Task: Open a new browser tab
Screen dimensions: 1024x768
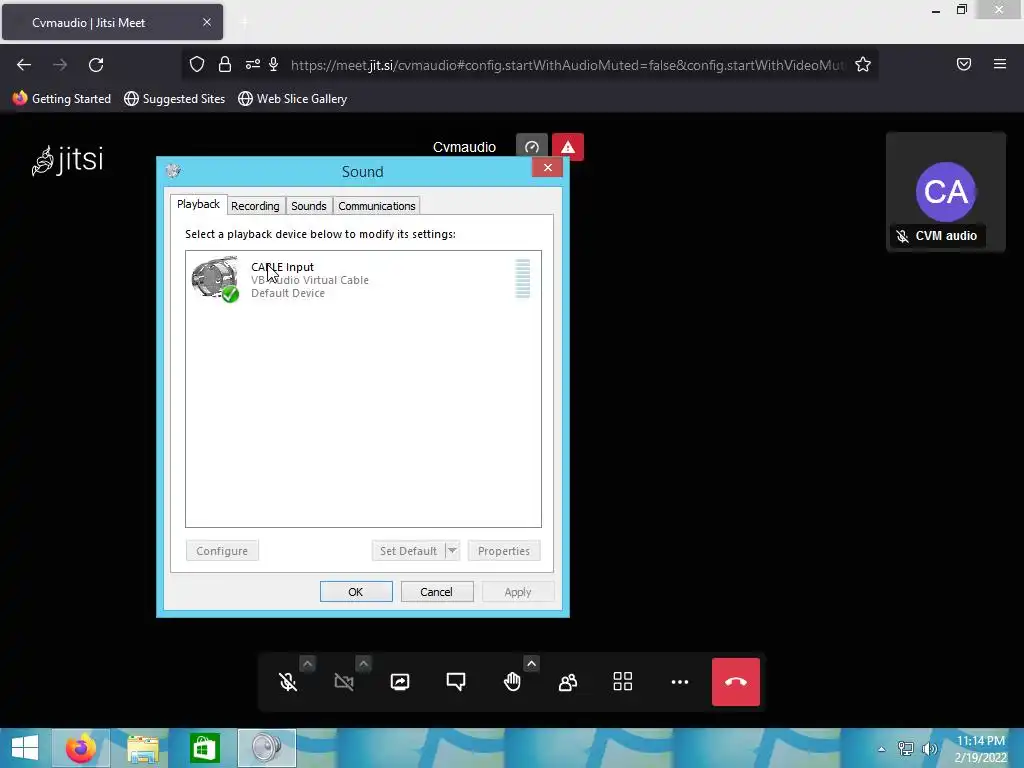Action: click(x=244, y=22)
